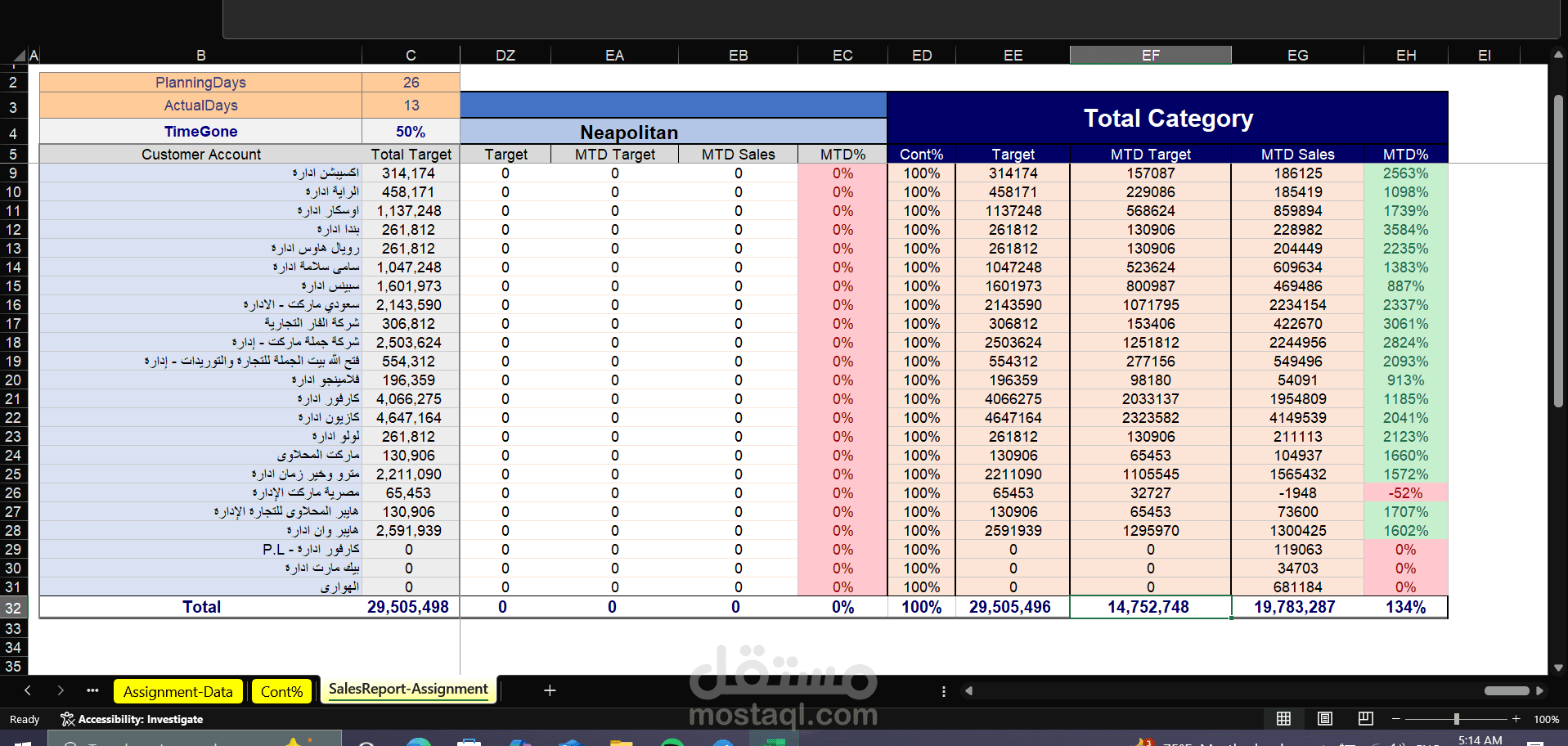
Task: Select row header 26
Action: (14, 493)
